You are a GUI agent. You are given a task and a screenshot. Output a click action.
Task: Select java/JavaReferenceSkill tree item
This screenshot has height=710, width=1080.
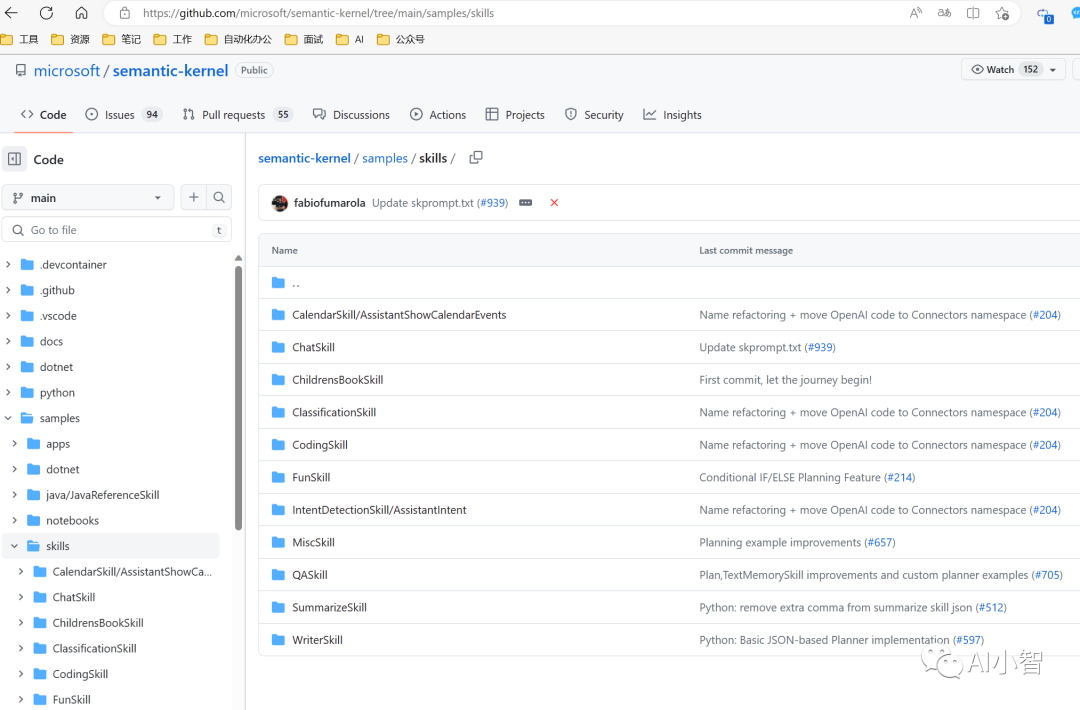pyautogui.click(x=103, y=495)
